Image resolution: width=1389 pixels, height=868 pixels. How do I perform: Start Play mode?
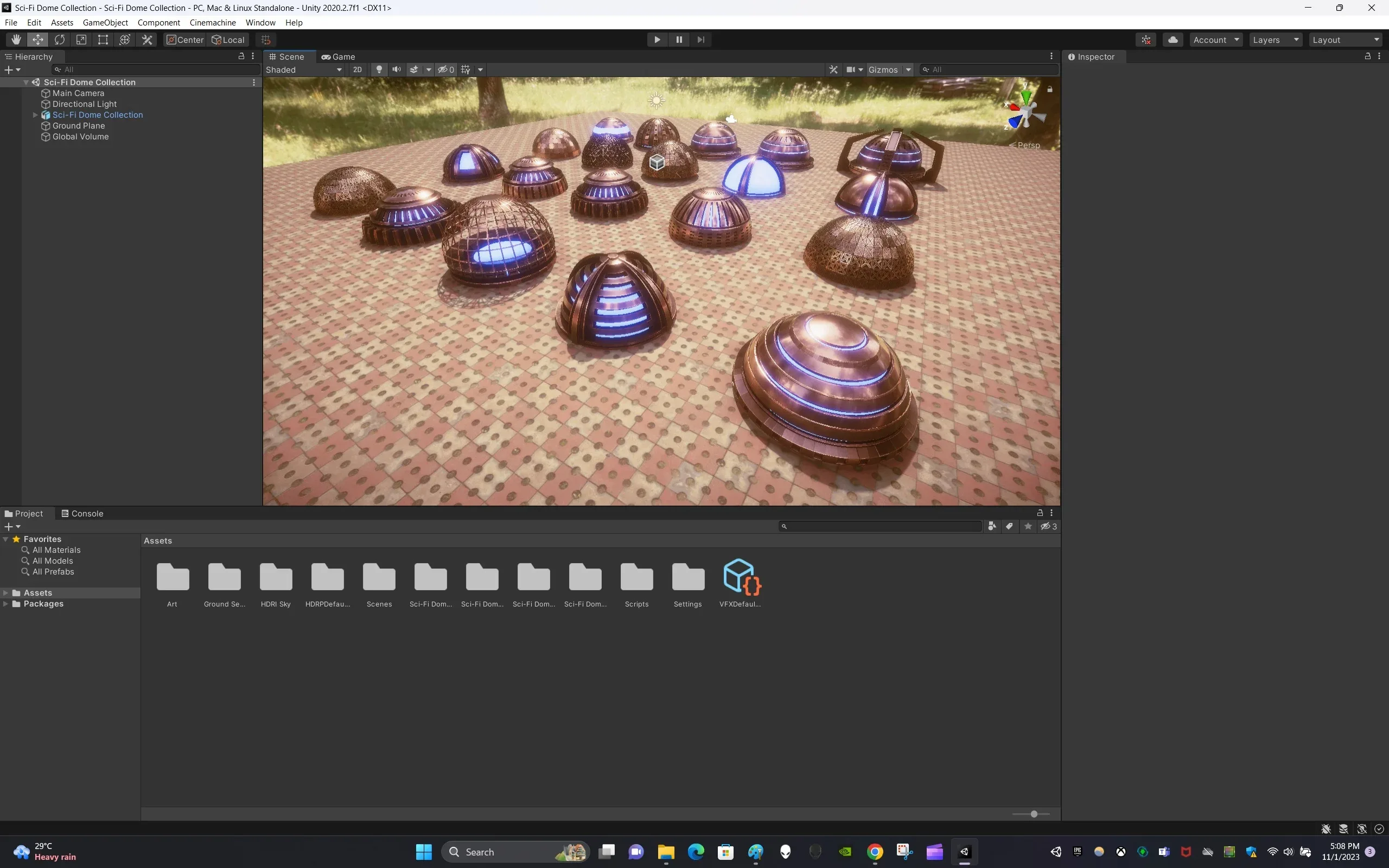657,40
